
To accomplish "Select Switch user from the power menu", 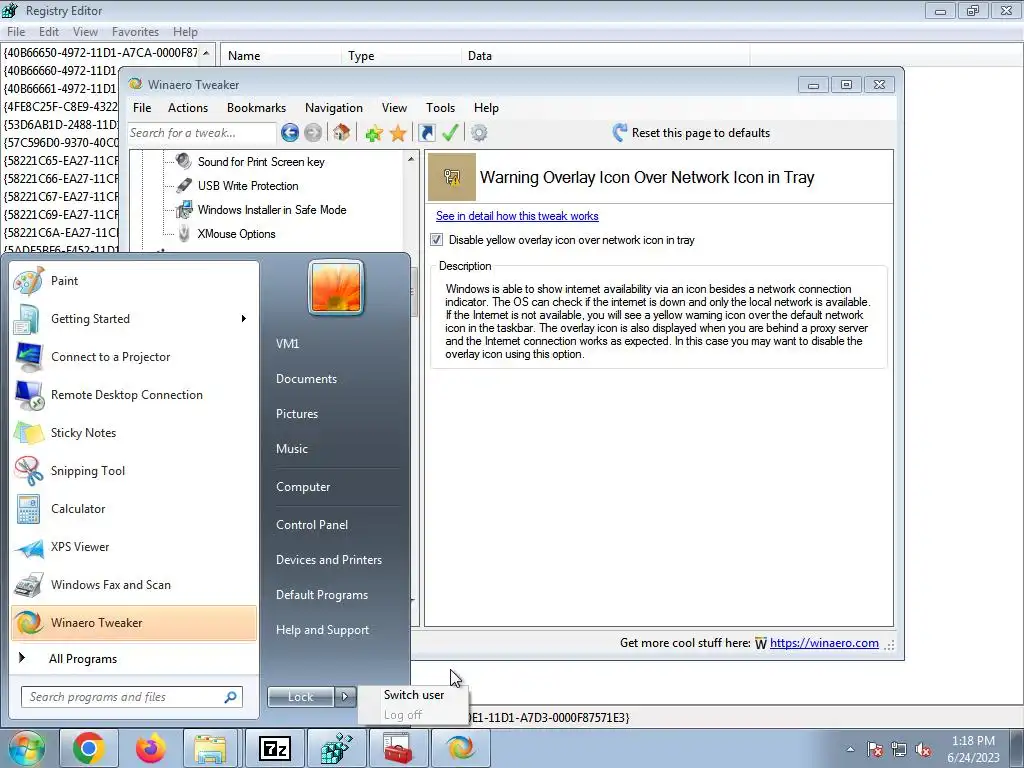I will pos(413,695).
